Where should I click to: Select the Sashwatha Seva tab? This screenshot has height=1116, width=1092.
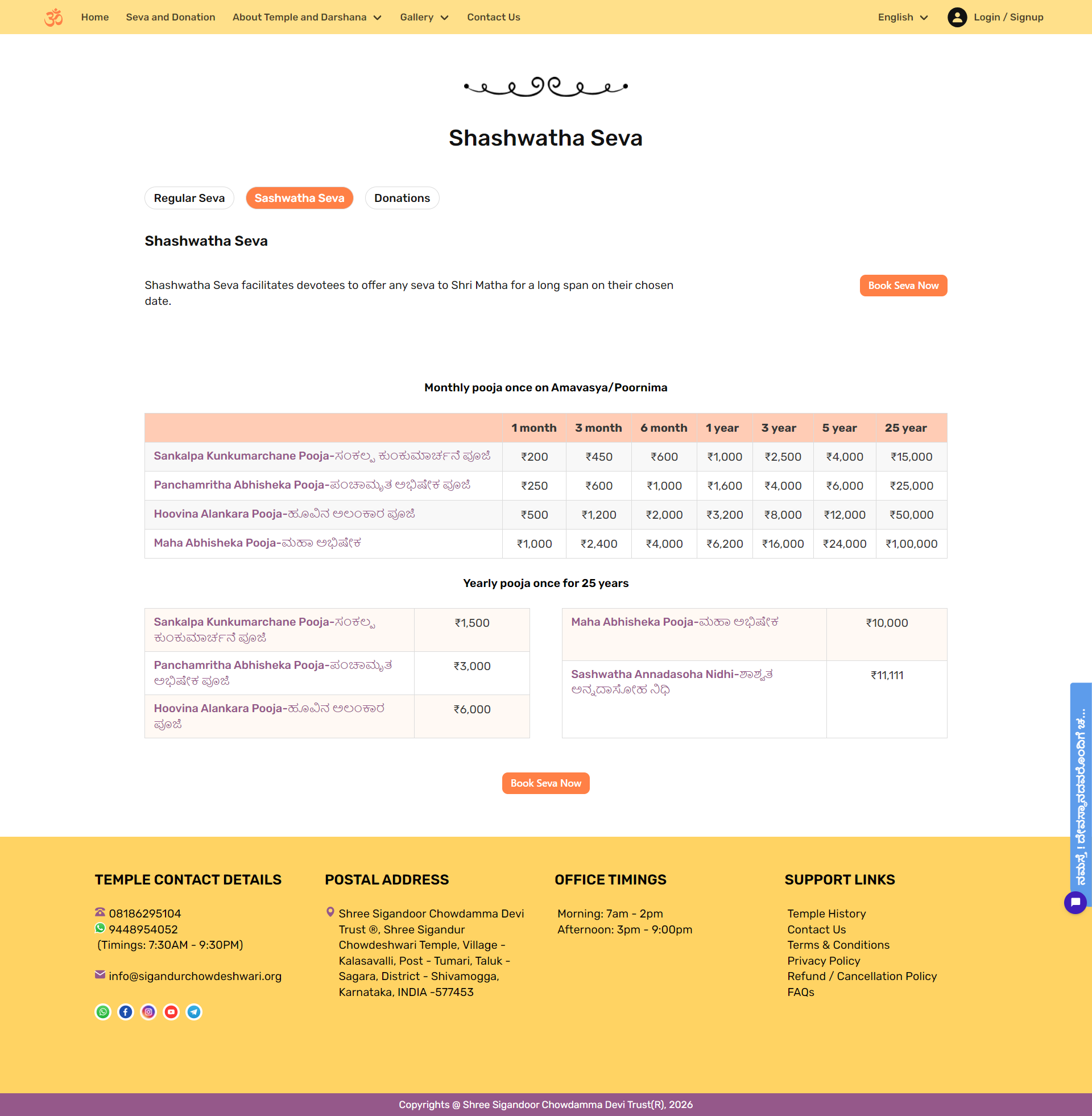pyautogui.click(x=299, y=198)
